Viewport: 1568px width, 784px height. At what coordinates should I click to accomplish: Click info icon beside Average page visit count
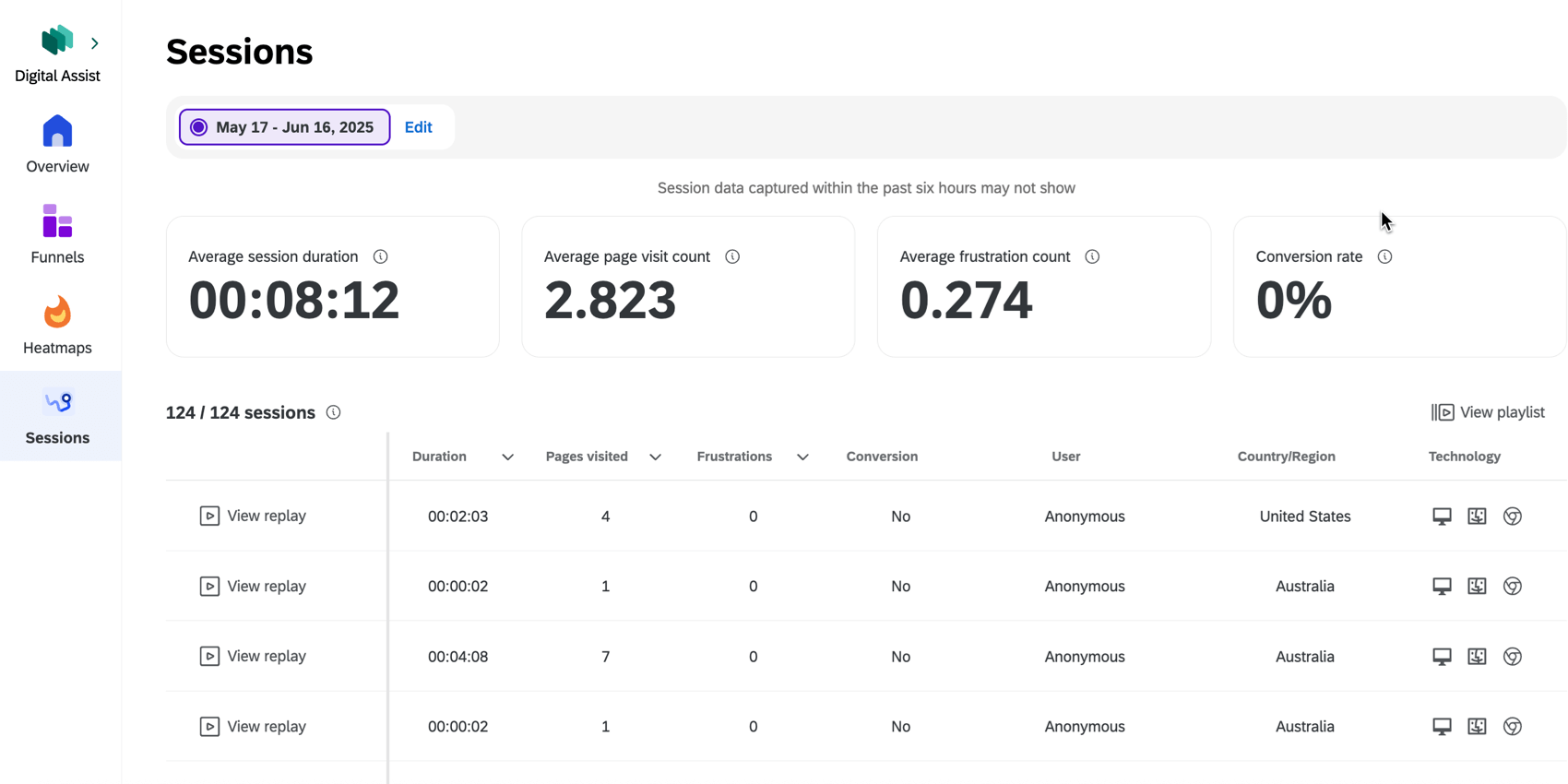(732, 256)
